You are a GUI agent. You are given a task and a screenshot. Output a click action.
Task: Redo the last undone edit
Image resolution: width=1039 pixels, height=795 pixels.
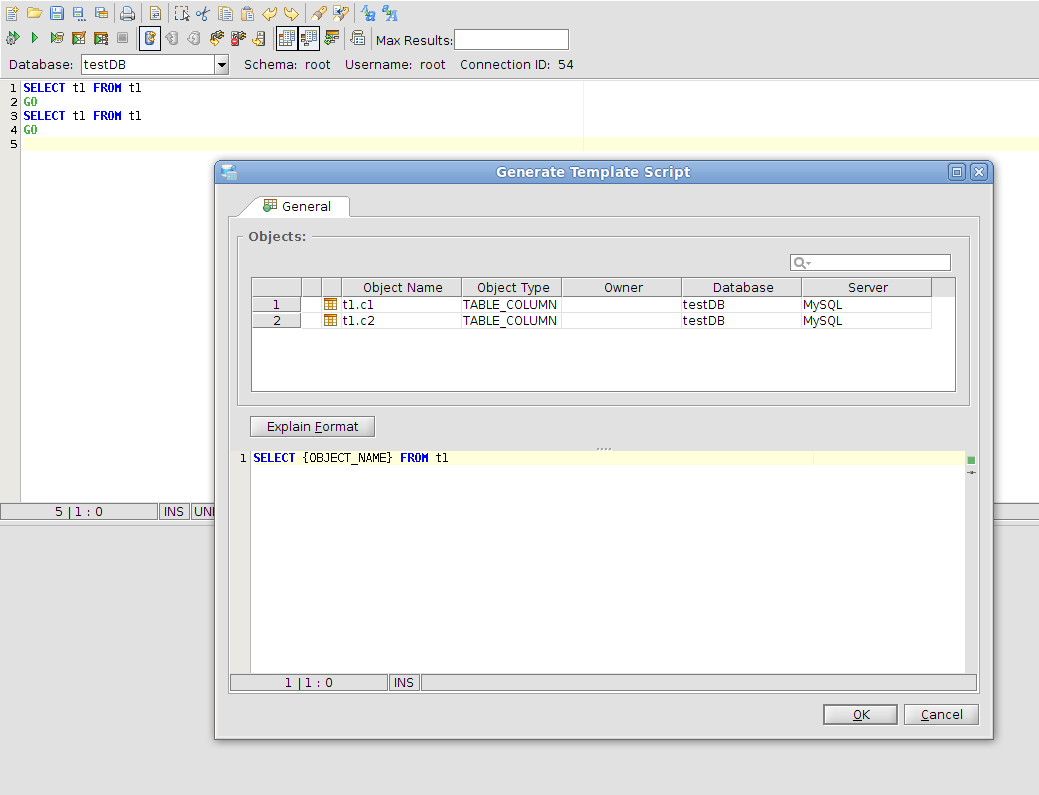point(291,13)
